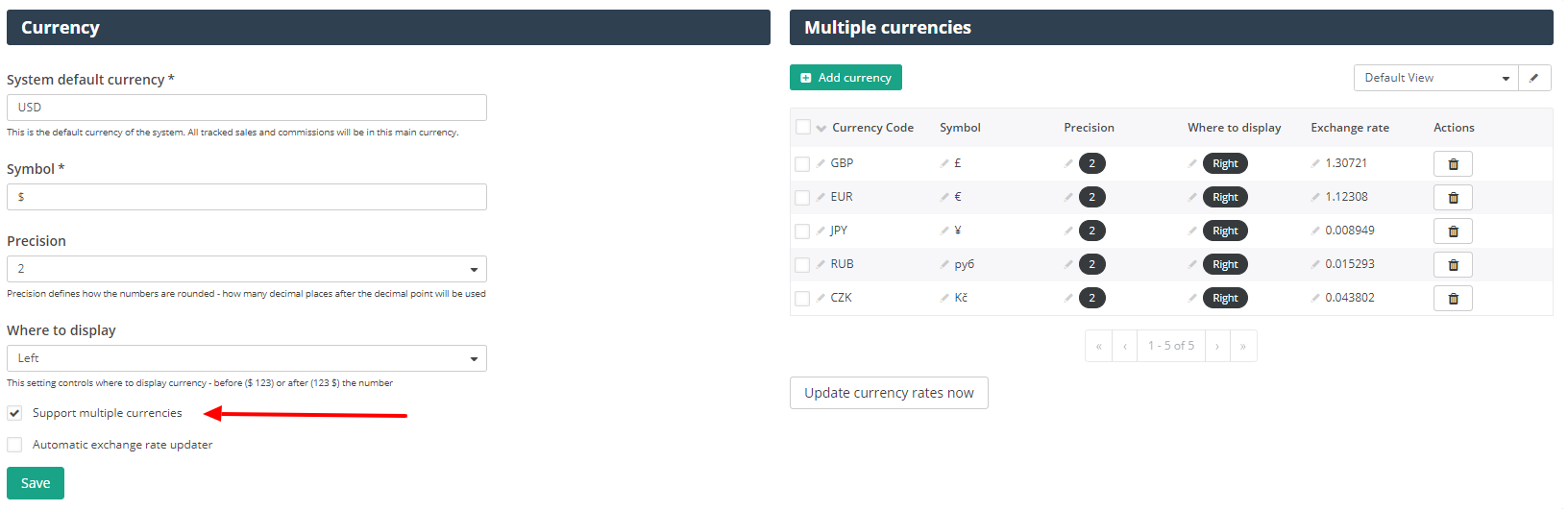This screenshot has width=1568, height=511.
Task: Expand the Default View selector
Action: pos(1436,78)
